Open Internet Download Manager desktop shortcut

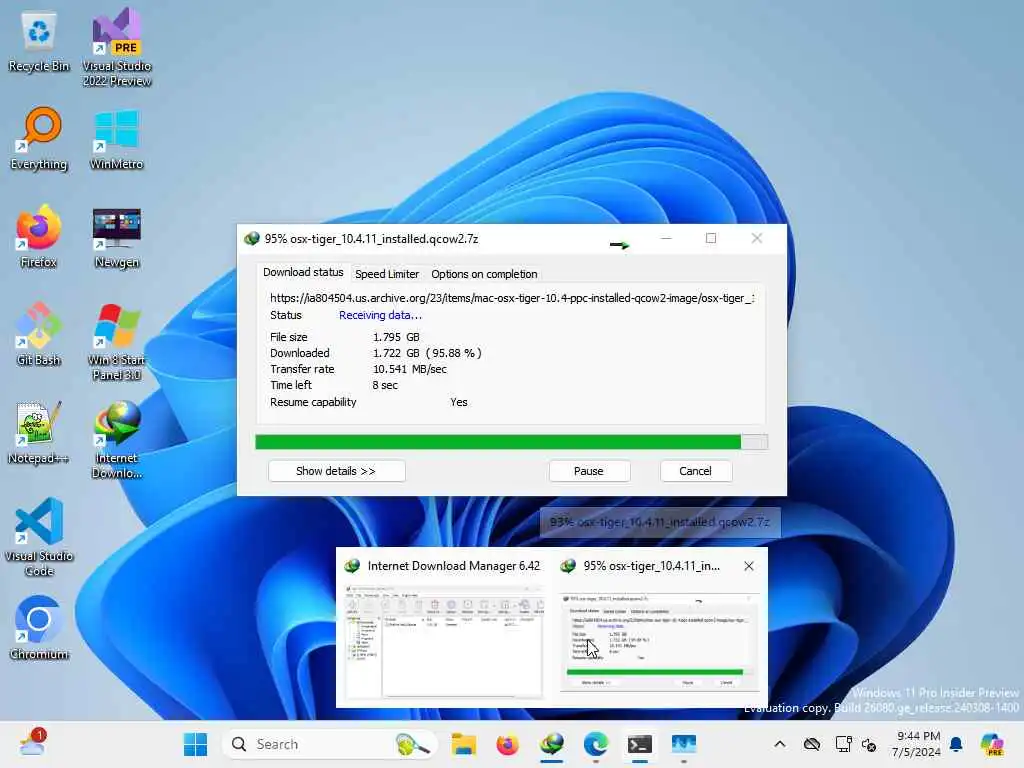tap(116, 440)
